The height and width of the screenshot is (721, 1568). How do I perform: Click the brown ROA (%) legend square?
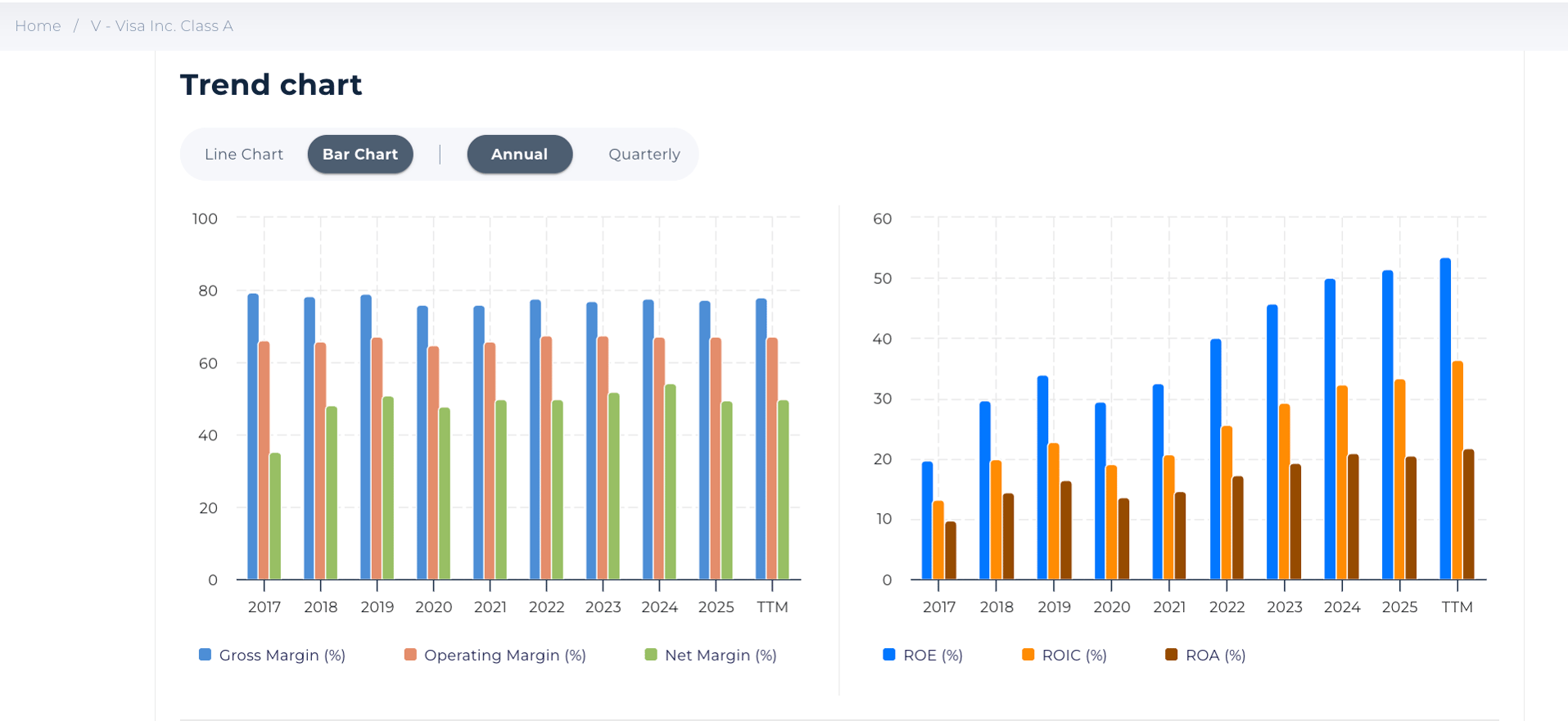1171,655
